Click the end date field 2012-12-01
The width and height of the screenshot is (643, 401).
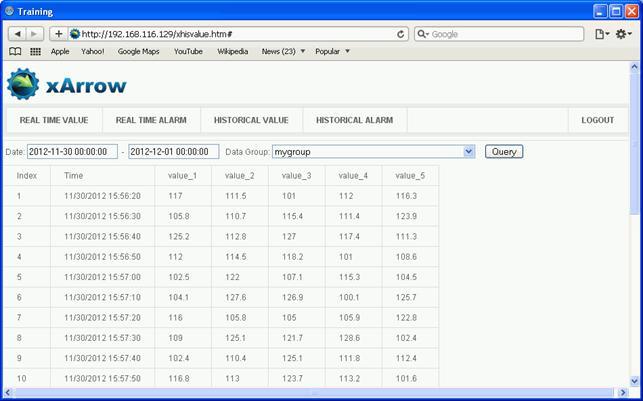[x=174, y=152]
